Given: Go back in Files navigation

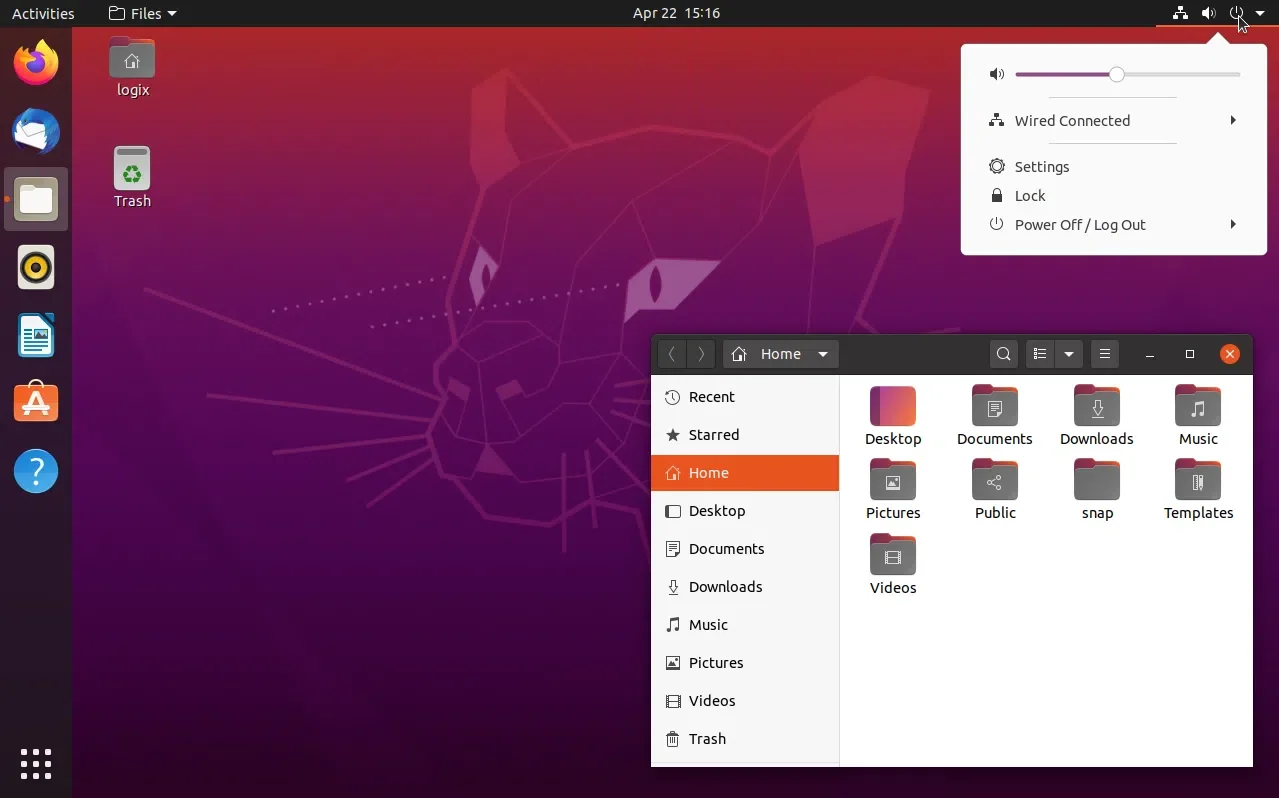Looking at the screenshot, I should point(672,354).
